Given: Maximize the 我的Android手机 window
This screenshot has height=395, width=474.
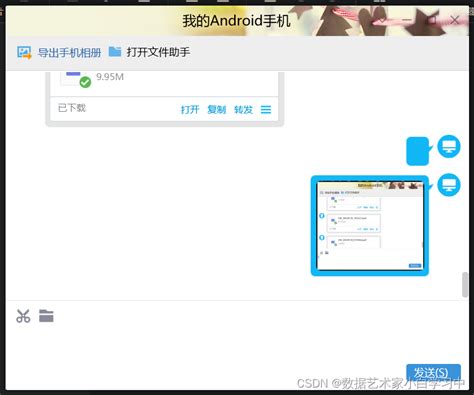Looking at the screenshot, I should (x=432, y=20).
